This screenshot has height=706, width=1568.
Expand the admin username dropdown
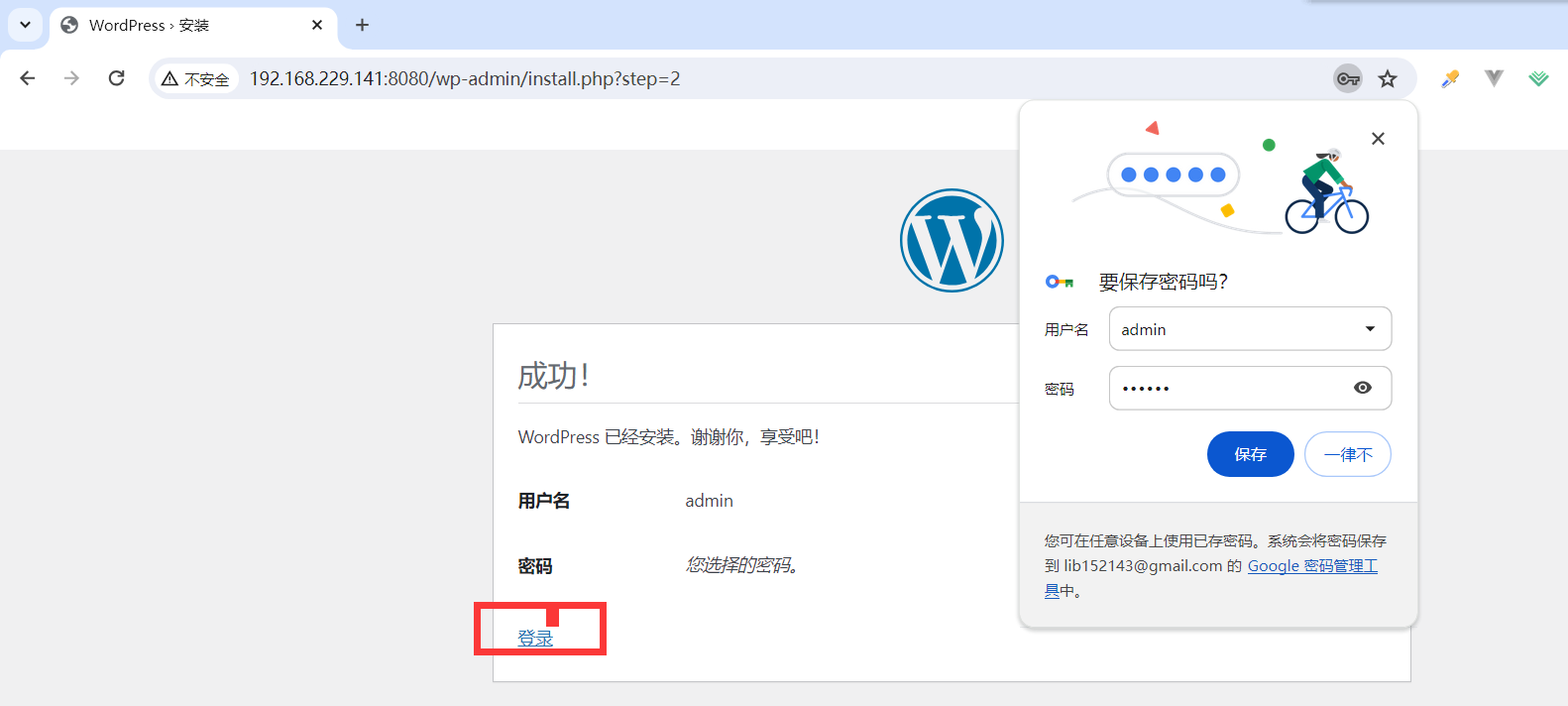(1370, 329)
